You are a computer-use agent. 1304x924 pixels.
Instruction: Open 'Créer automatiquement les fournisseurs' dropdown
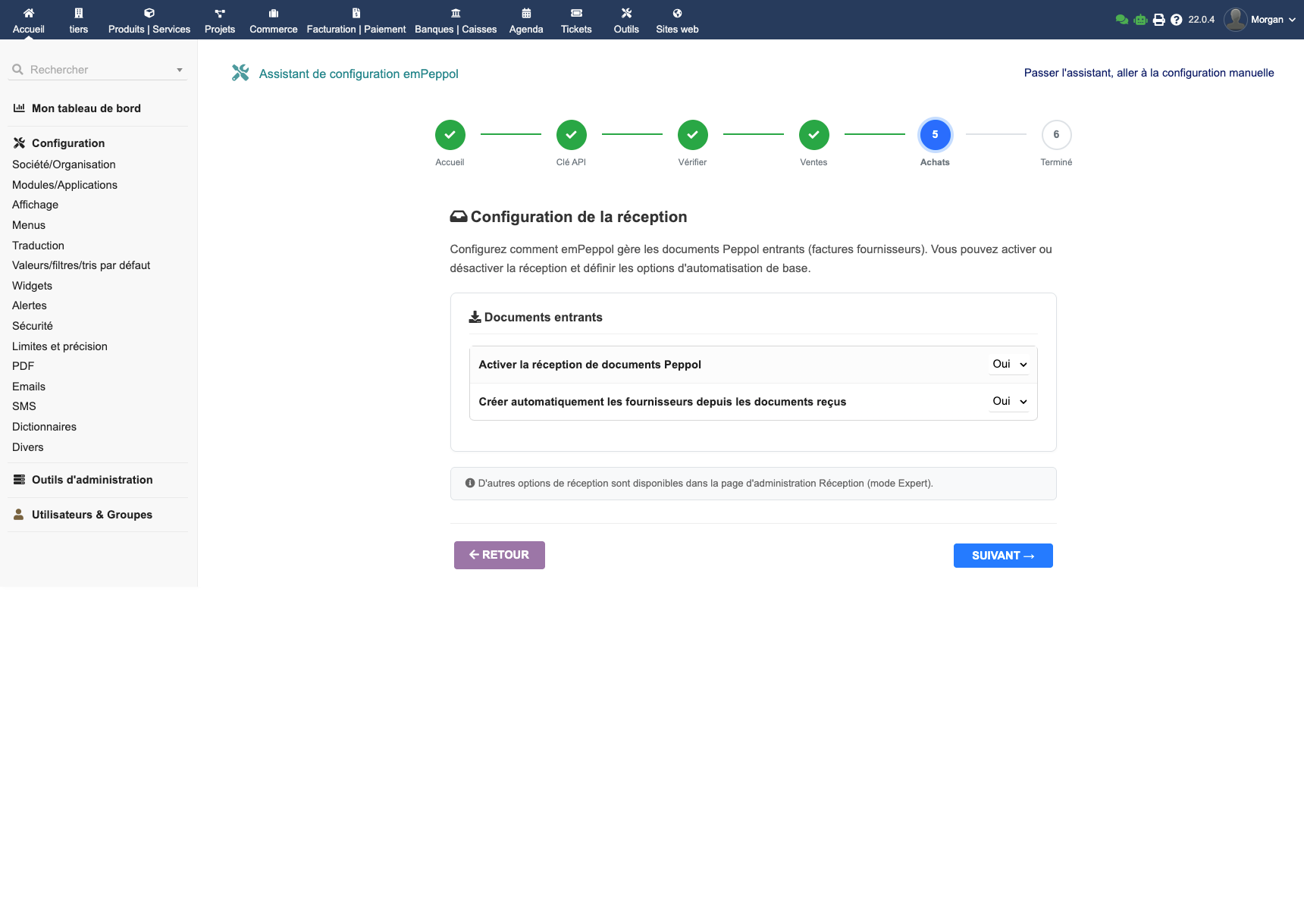(1009, 402)
